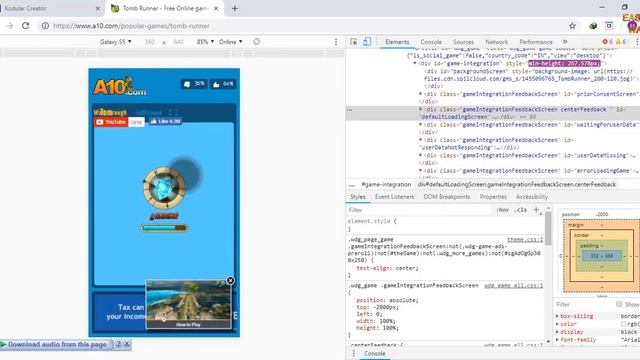Open the Properties sub-tab
Screen dimensions: 640x360
coord(493,197)
